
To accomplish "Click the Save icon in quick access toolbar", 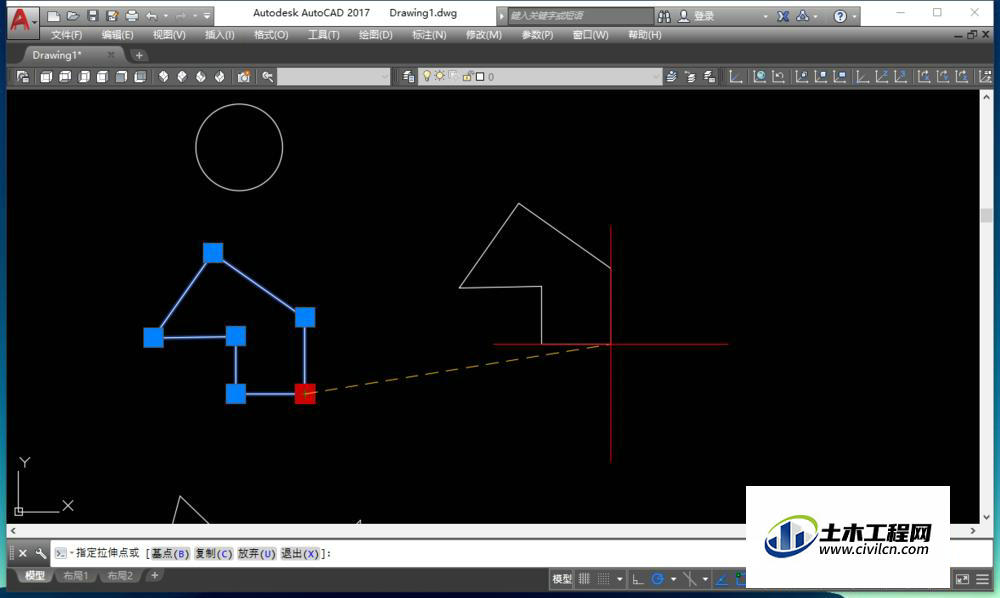I will tap(92, 16).
